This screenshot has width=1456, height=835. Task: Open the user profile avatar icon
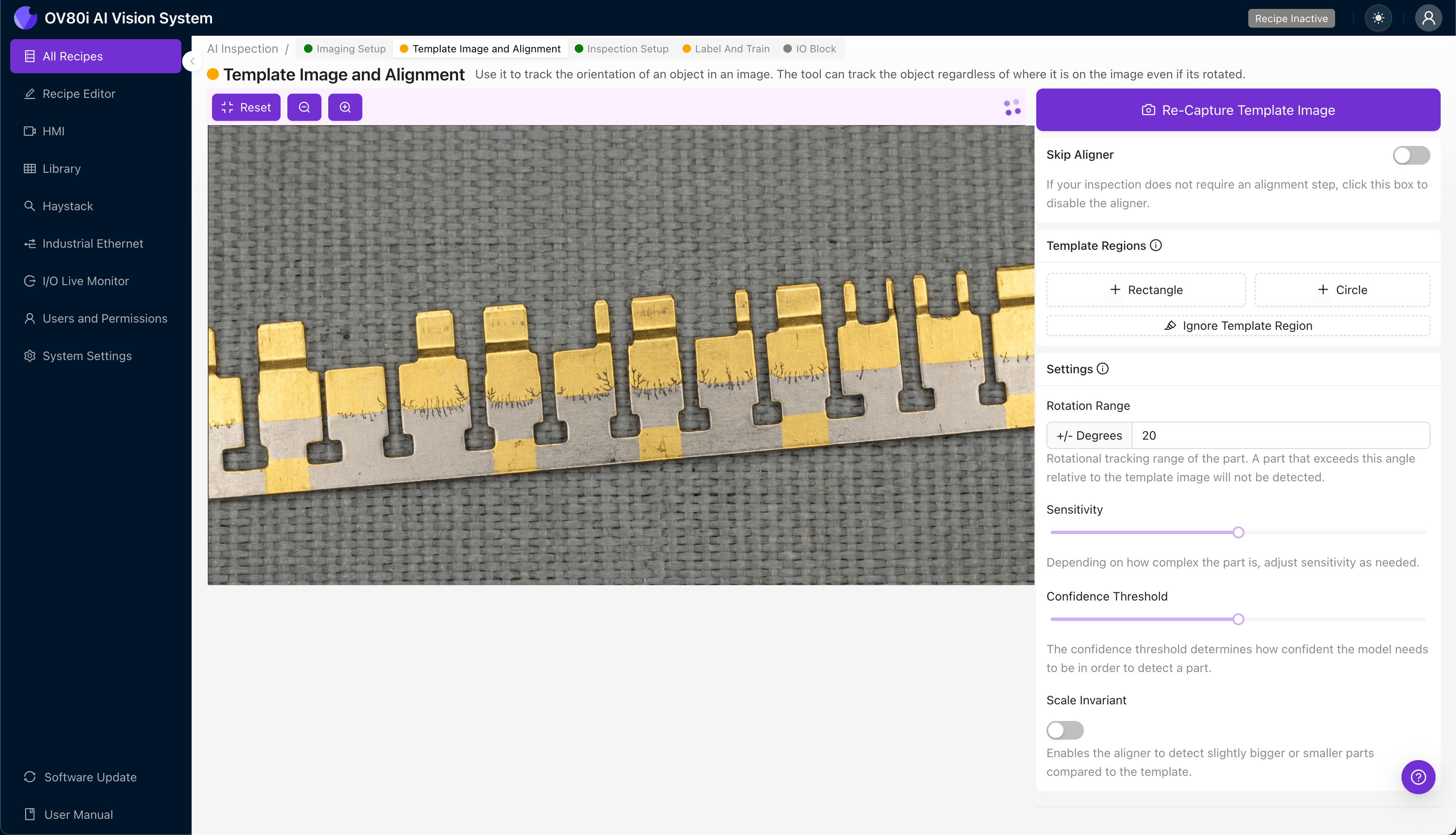pyautogui.click(x=1428, y=18)
